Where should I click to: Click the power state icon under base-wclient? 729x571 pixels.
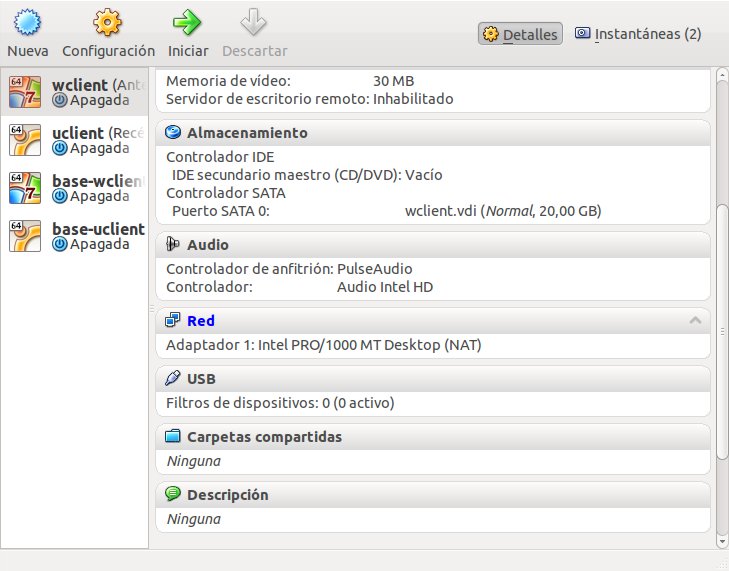point(60,196)
